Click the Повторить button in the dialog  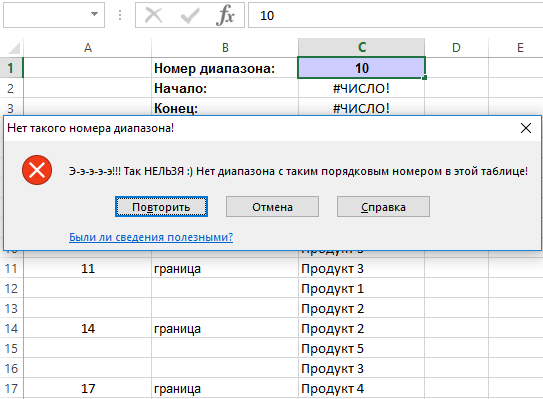point(161,207)
